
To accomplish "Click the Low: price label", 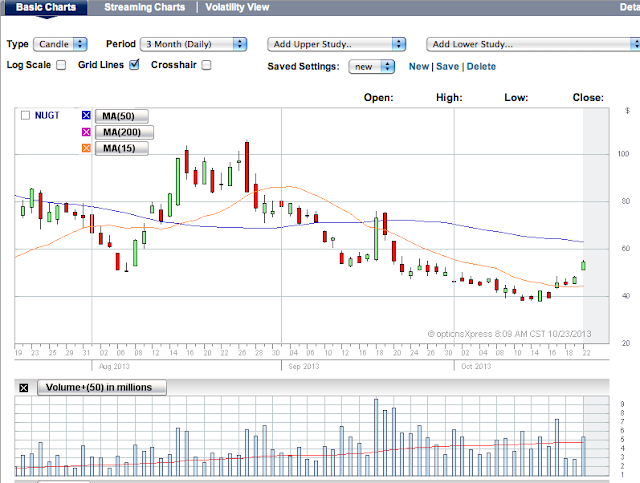I will tap(516, 98).
